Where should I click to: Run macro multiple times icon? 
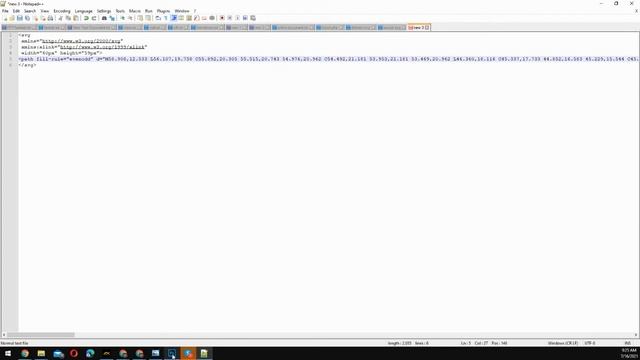[x=245, y=18]
